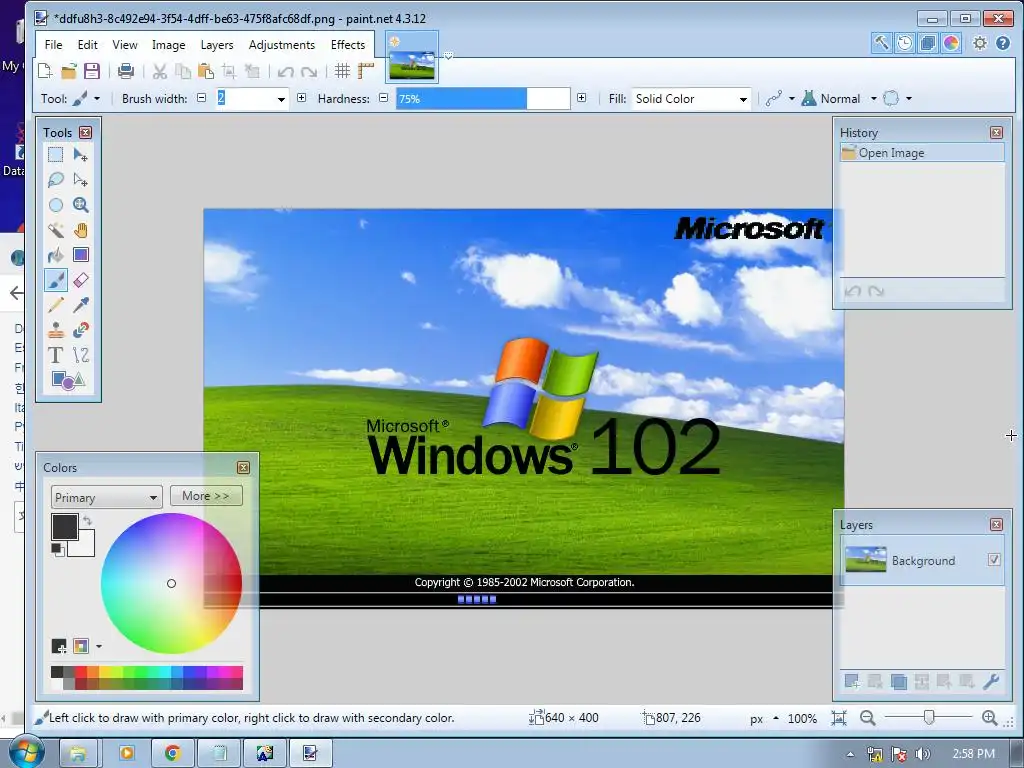Image resolution: width=1024 pixels, height=768 pixels.
Task: Click the zoom slider in status bar
Action: pos(929,718)
